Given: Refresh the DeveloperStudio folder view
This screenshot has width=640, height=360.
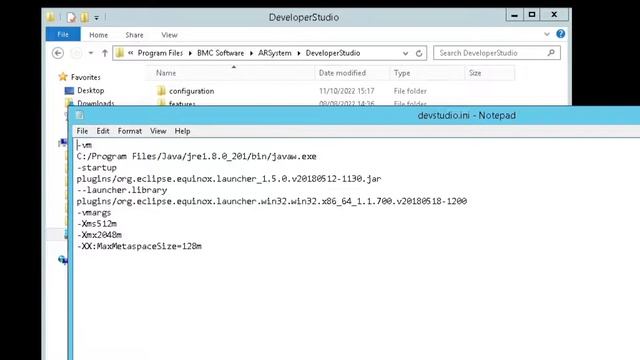Looking at the screenshot, I should (x=419, y=53).
